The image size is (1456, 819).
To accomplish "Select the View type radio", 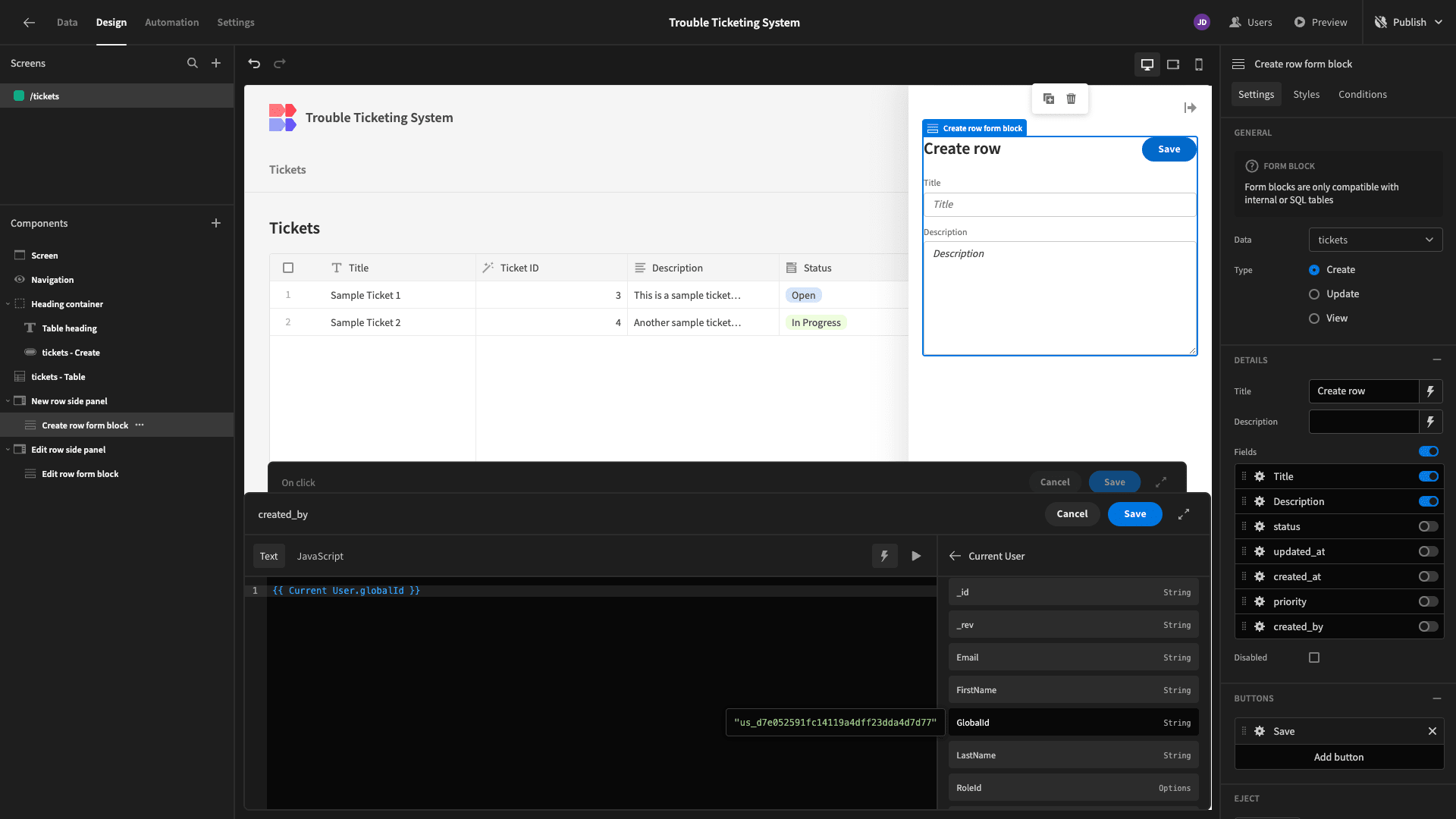I will [1314, 318].
